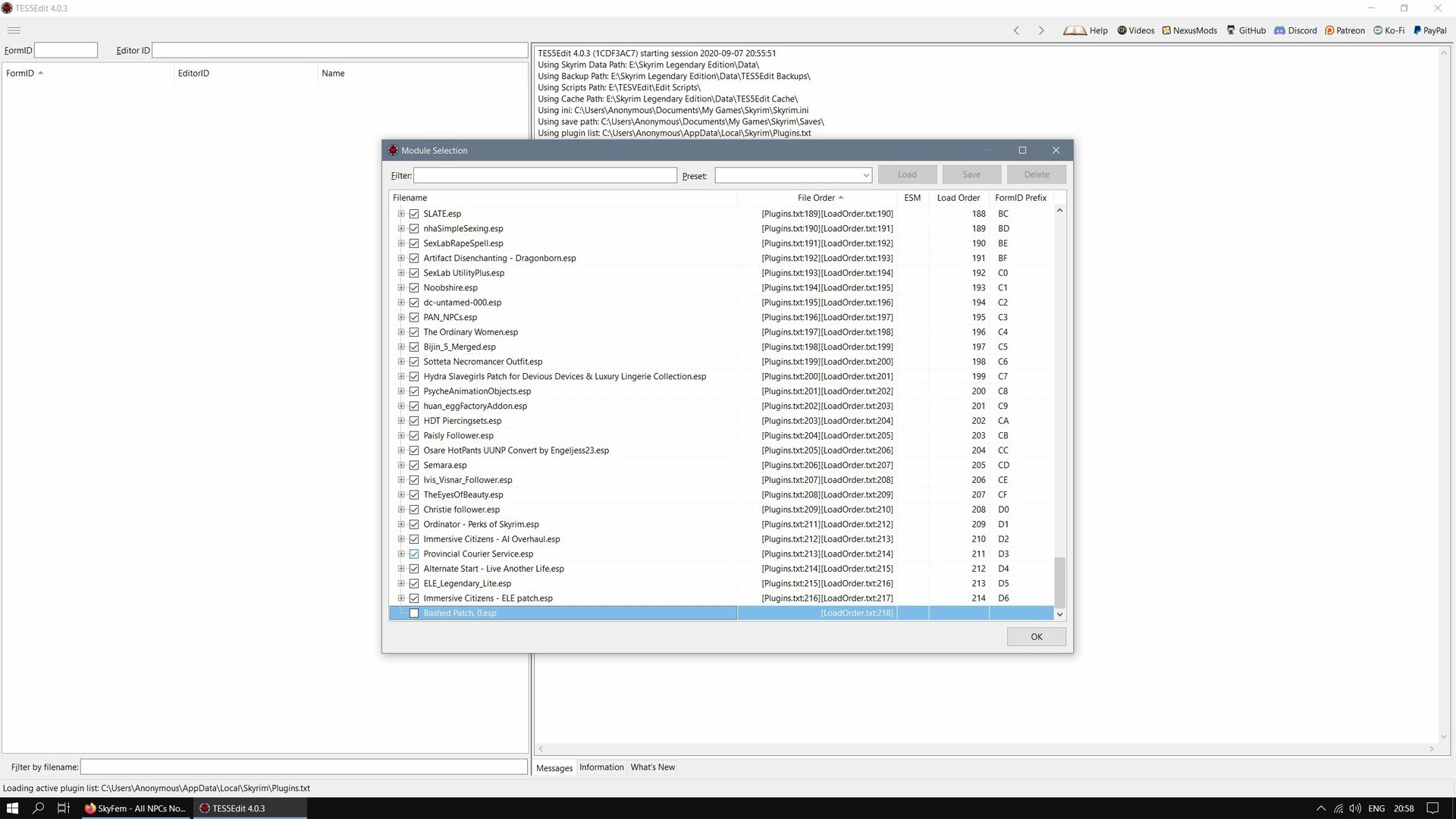Click the preset Load button
Screen dimensions: 1456x819
tap(907, 174)
